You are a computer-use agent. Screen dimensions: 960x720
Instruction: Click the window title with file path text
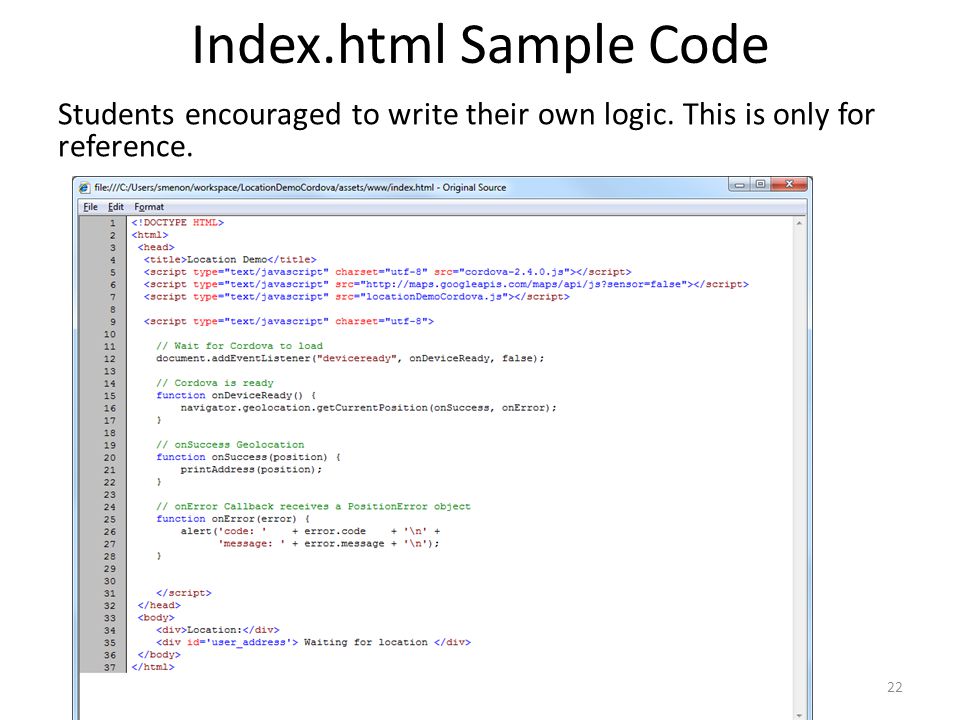(300, 187)
